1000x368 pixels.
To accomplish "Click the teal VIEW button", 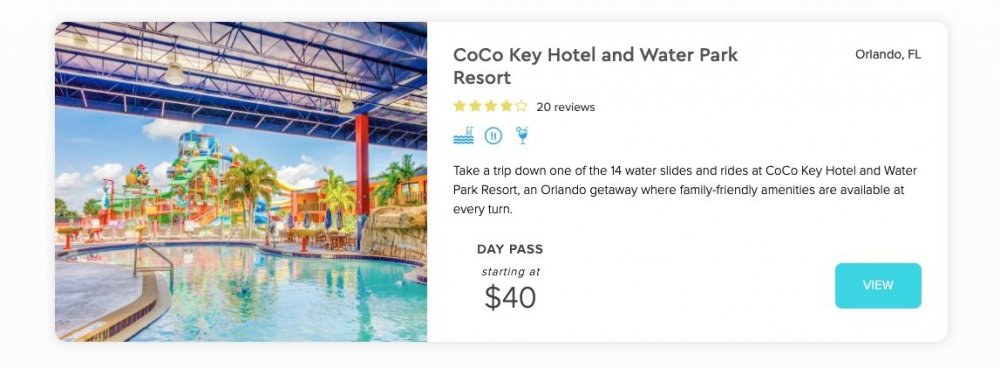I will click(x=878, y=286).
